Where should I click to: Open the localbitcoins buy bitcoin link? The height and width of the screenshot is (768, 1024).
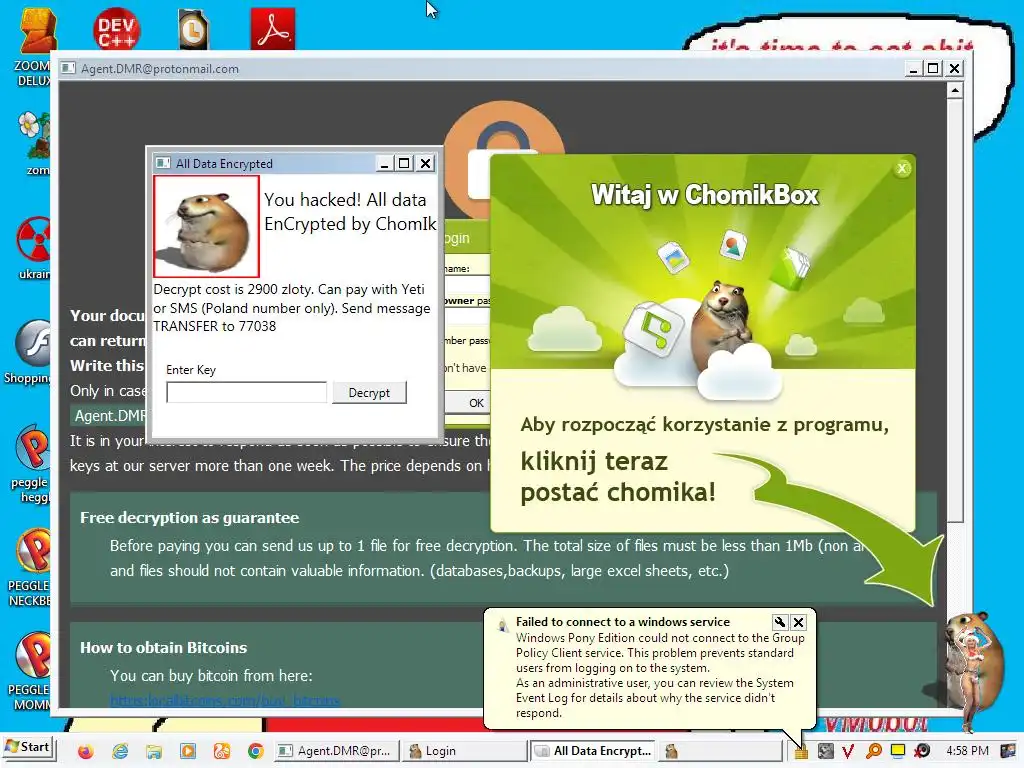point(225,701)
